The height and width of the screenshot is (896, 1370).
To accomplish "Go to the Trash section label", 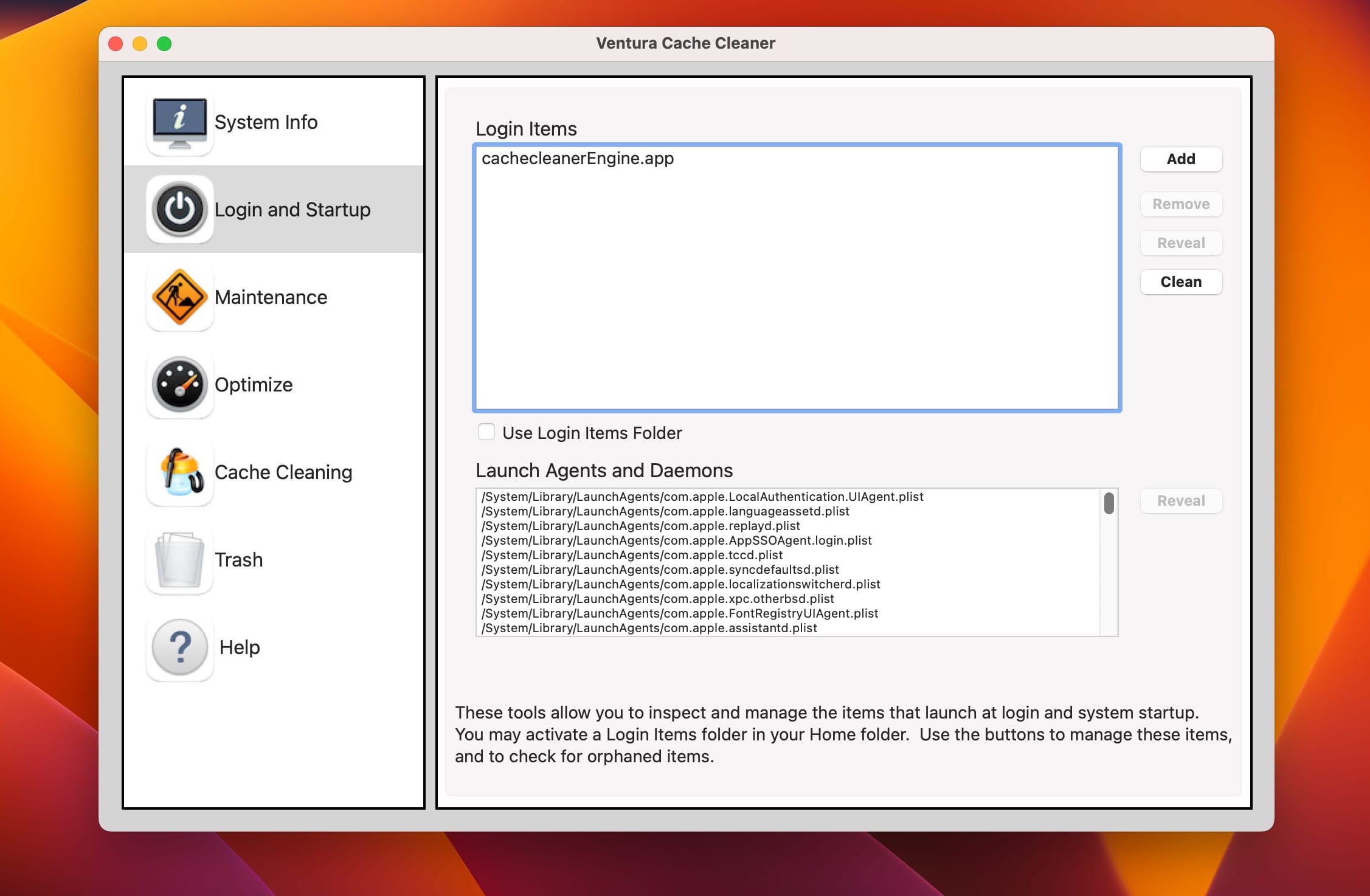I will [239, 560].
